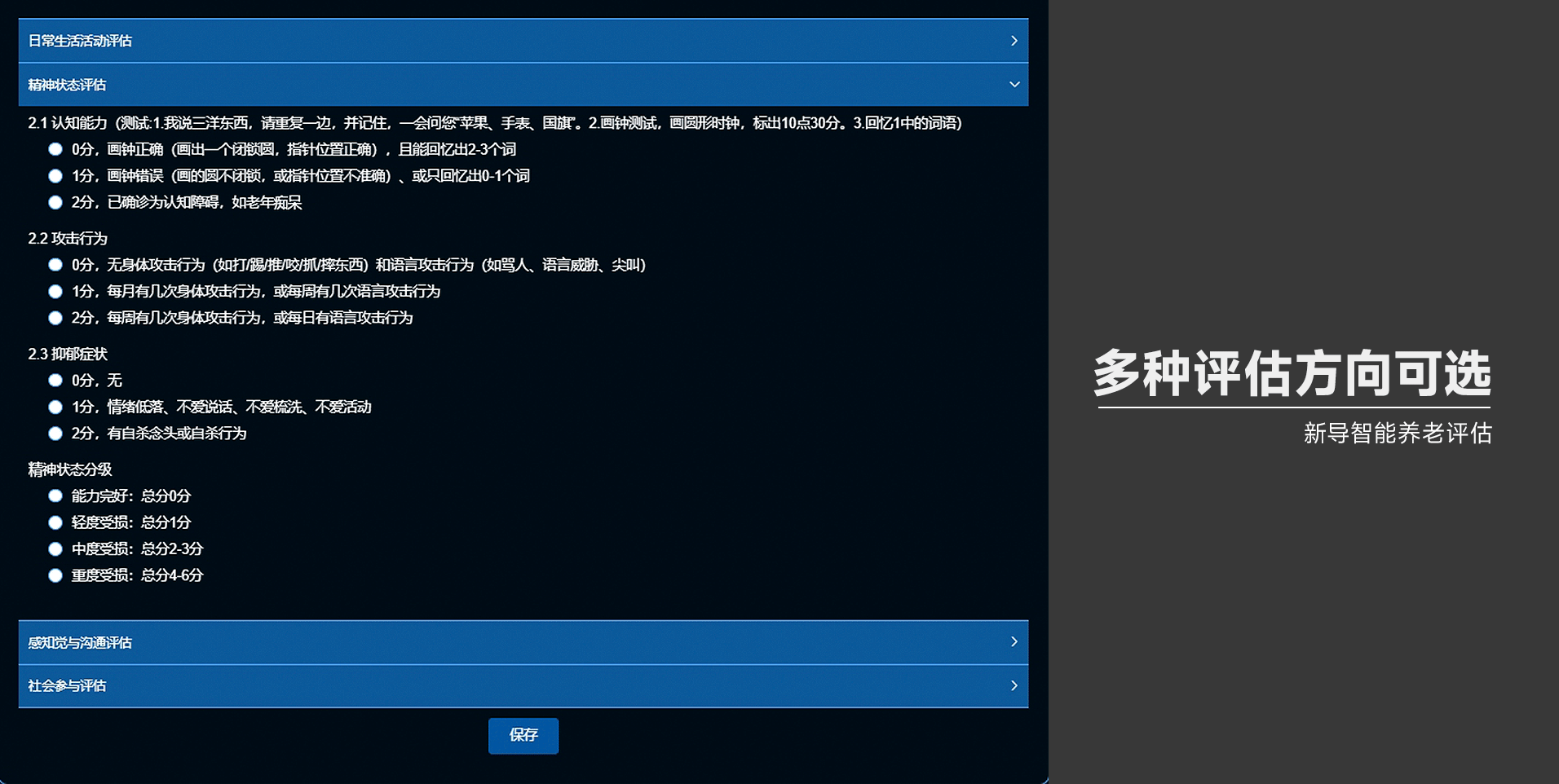Pick 中度受损 总分2-3分 radio option
This screenshot has width=1559, height=784.
pyautogui.click(x=55, y=549)
